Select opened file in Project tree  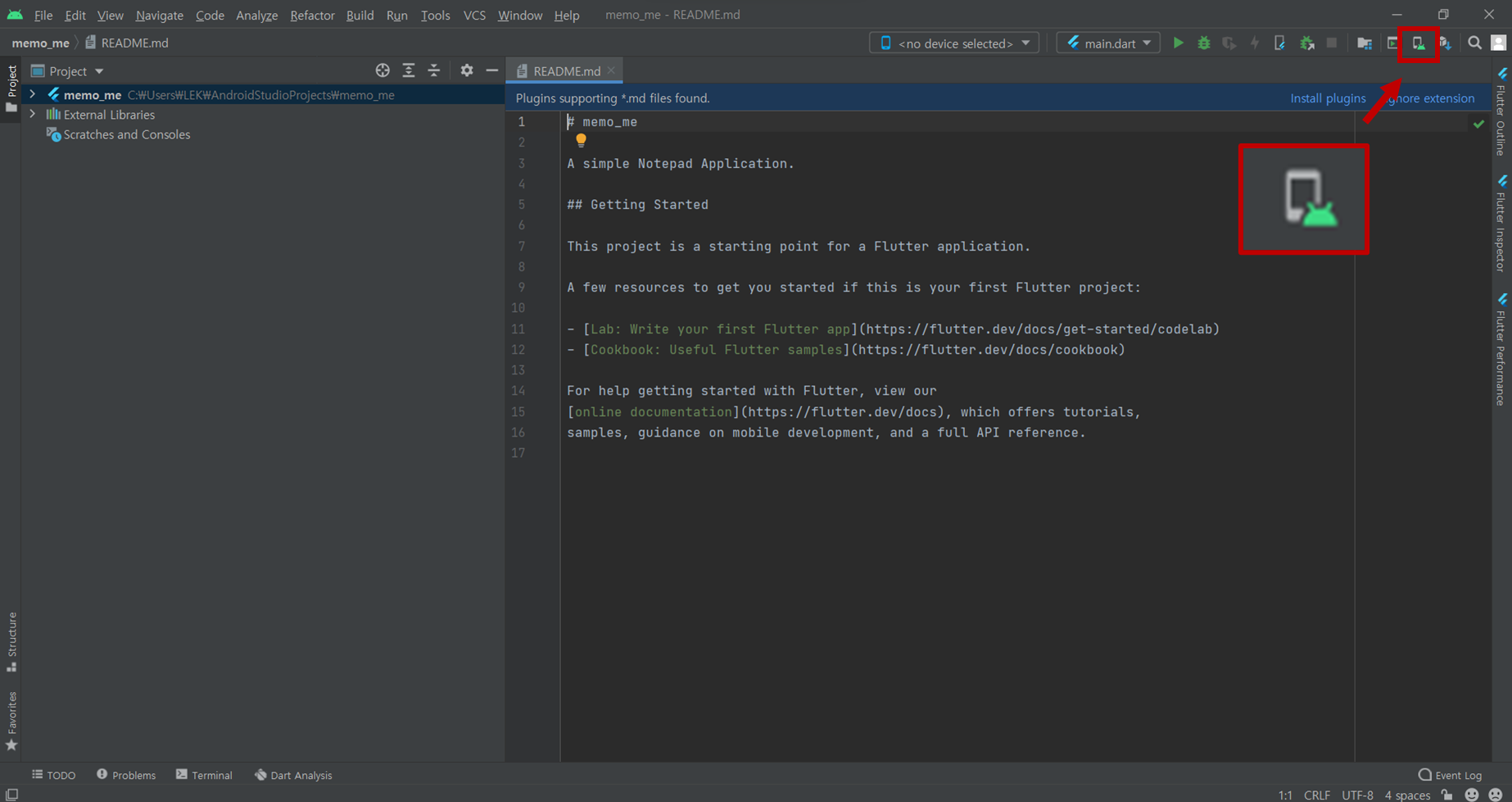point(383,70)
